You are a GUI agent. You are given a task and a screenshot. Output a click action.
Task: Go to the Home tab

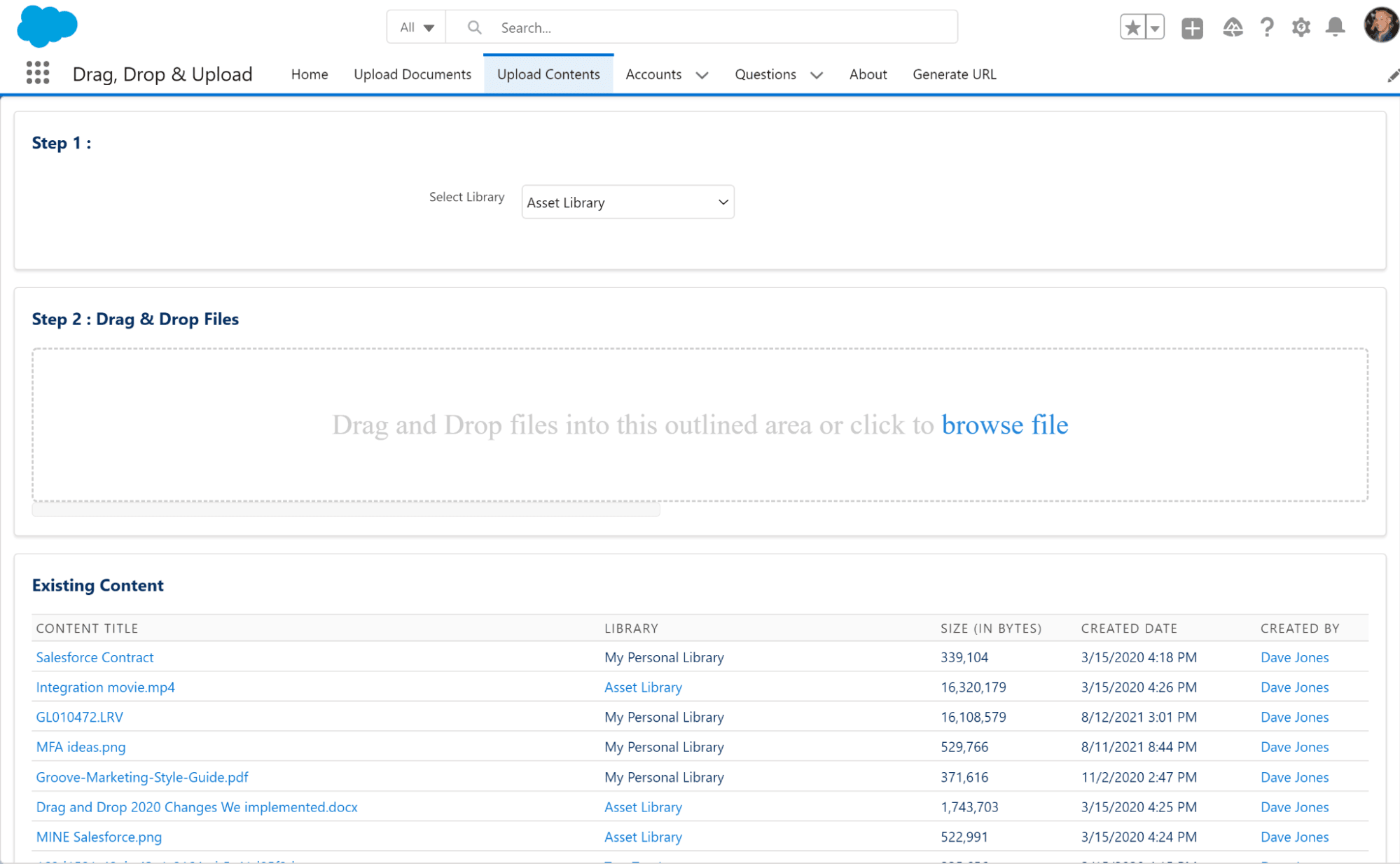[310, 74]
